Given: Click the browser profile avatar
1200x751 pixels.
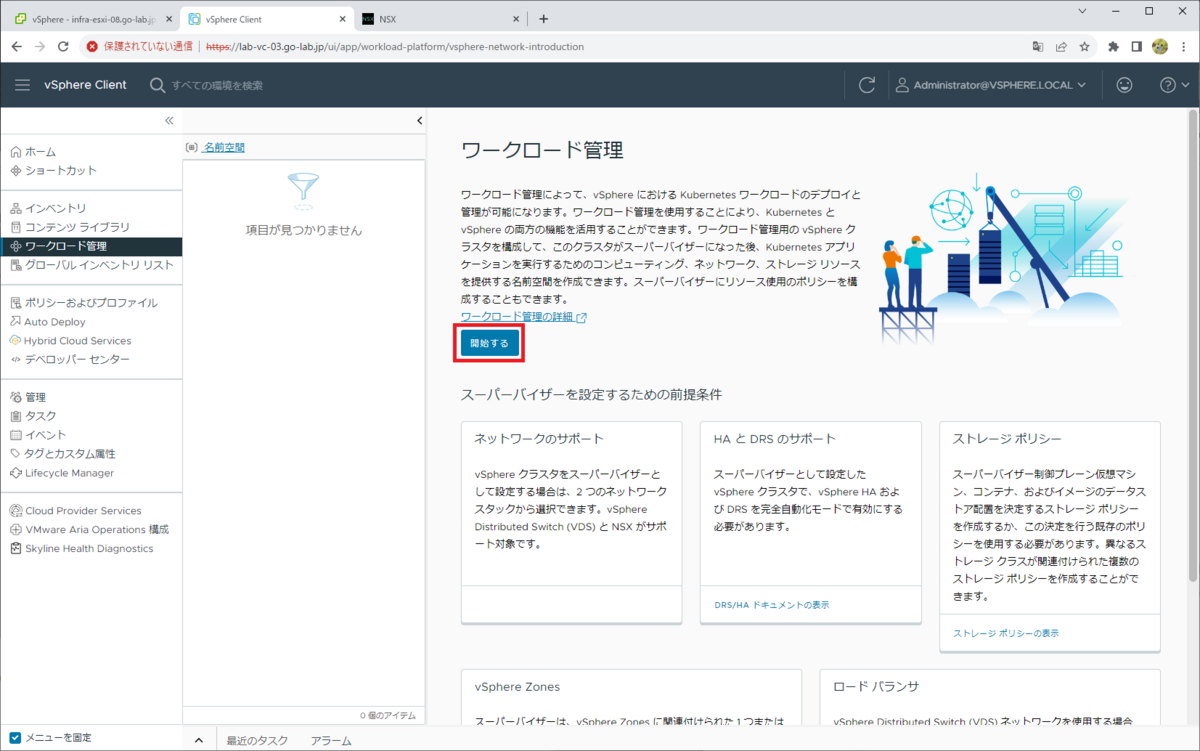Looking at the screenshot, I should click(1160, 46).
